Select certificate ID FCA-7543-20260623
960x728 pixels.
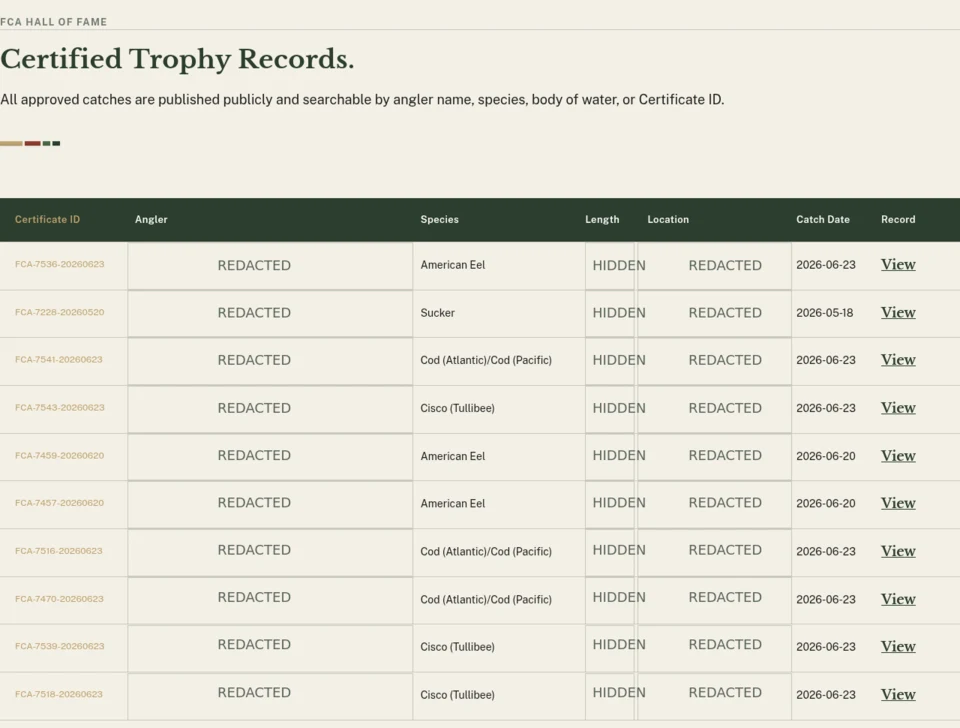pyautogui.click(x=59, y=407)
